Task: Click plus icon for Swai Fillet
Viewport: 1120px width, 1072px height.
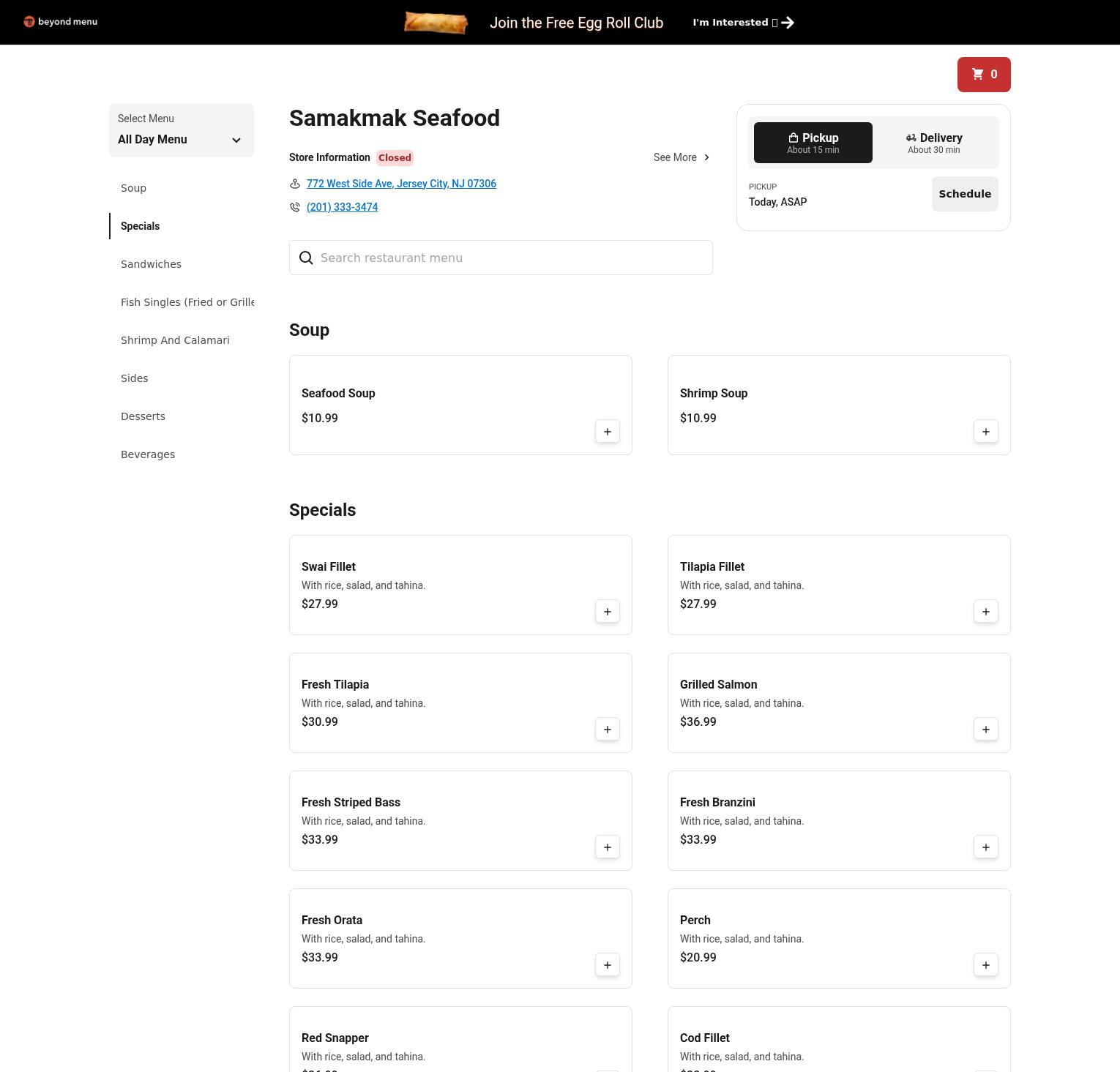Action: (x=607, y=612)
